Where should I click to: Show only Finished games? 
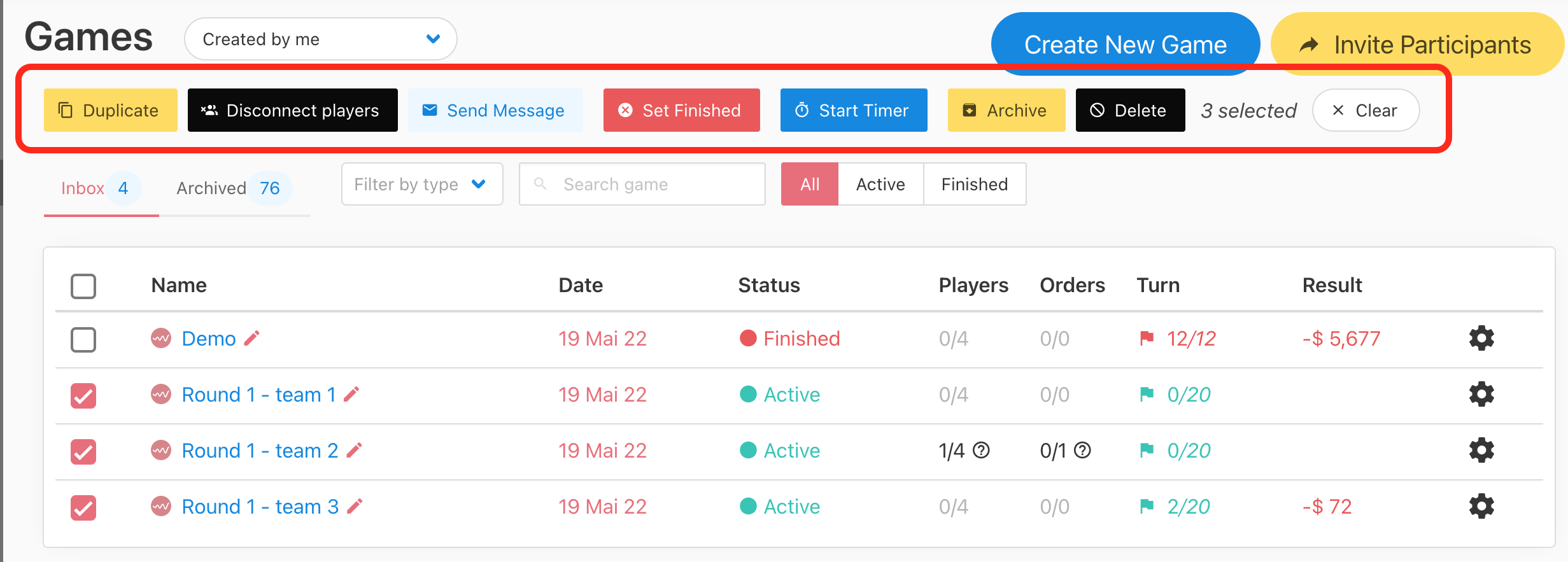coord(975,184)
